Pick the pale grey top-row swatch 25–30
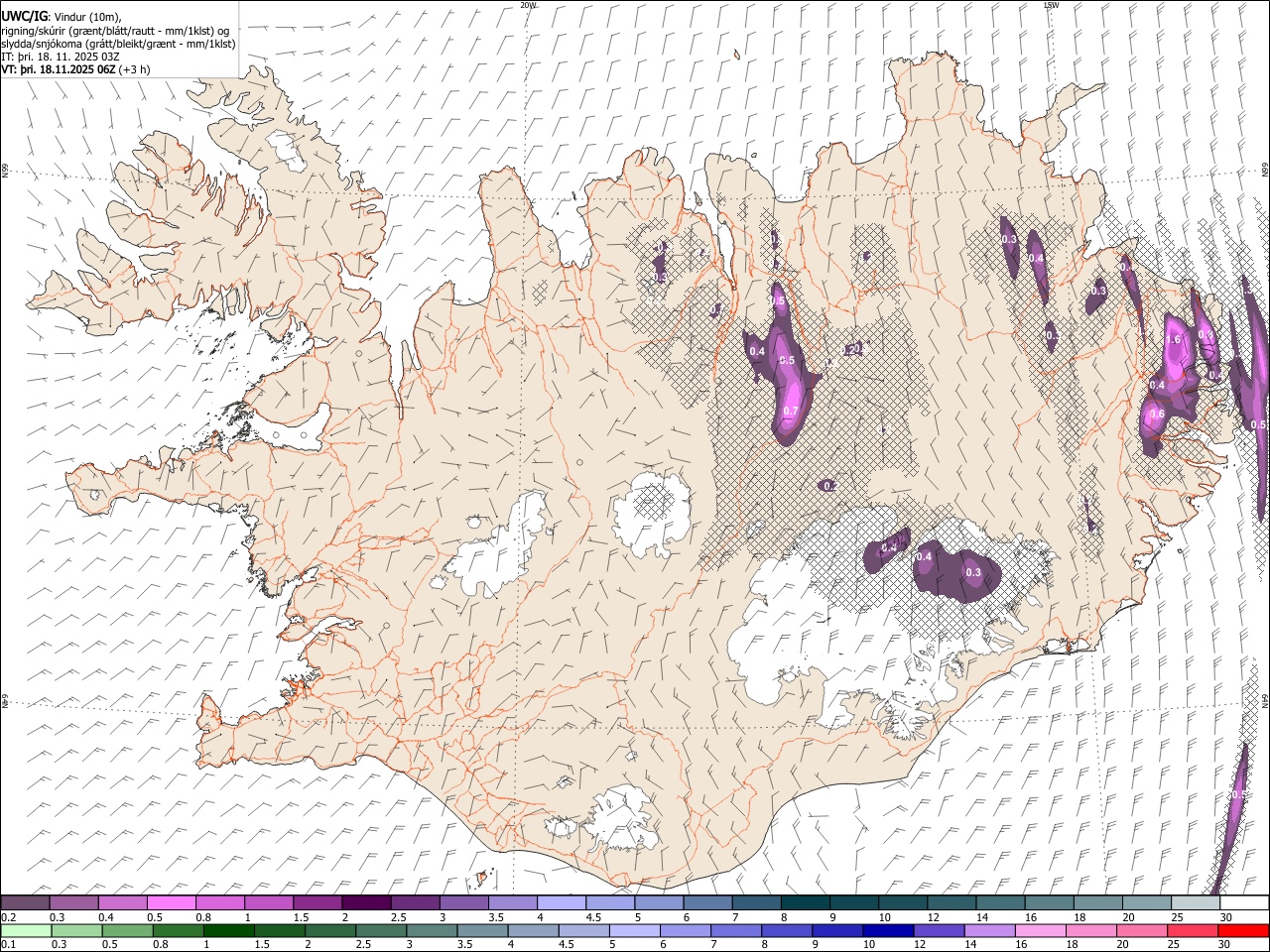1270x952 pixels. 1196,903
